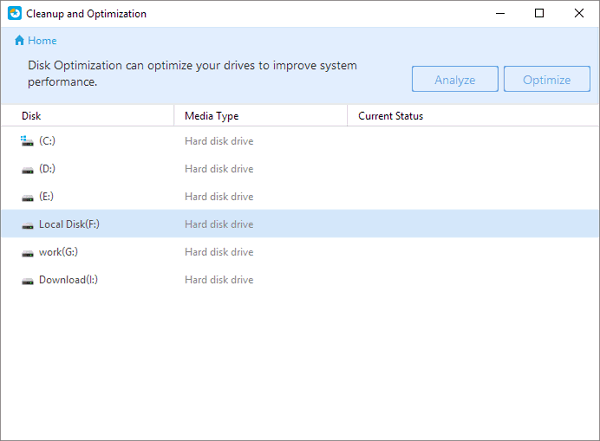Click the E: drive icon

click(28, 198)
